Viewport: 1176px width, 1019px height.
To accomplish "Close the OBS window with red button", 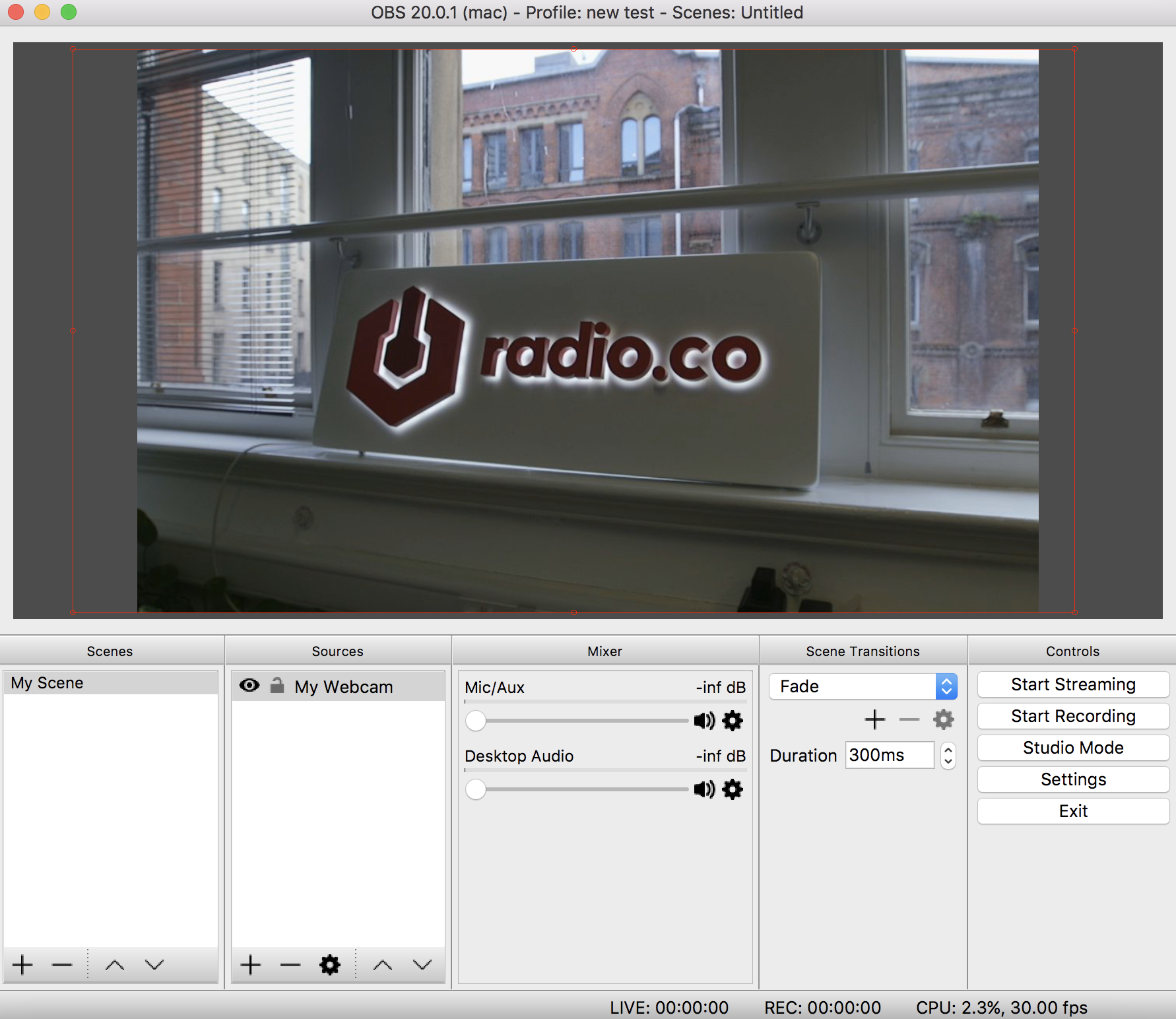I will tap(16, 12).
